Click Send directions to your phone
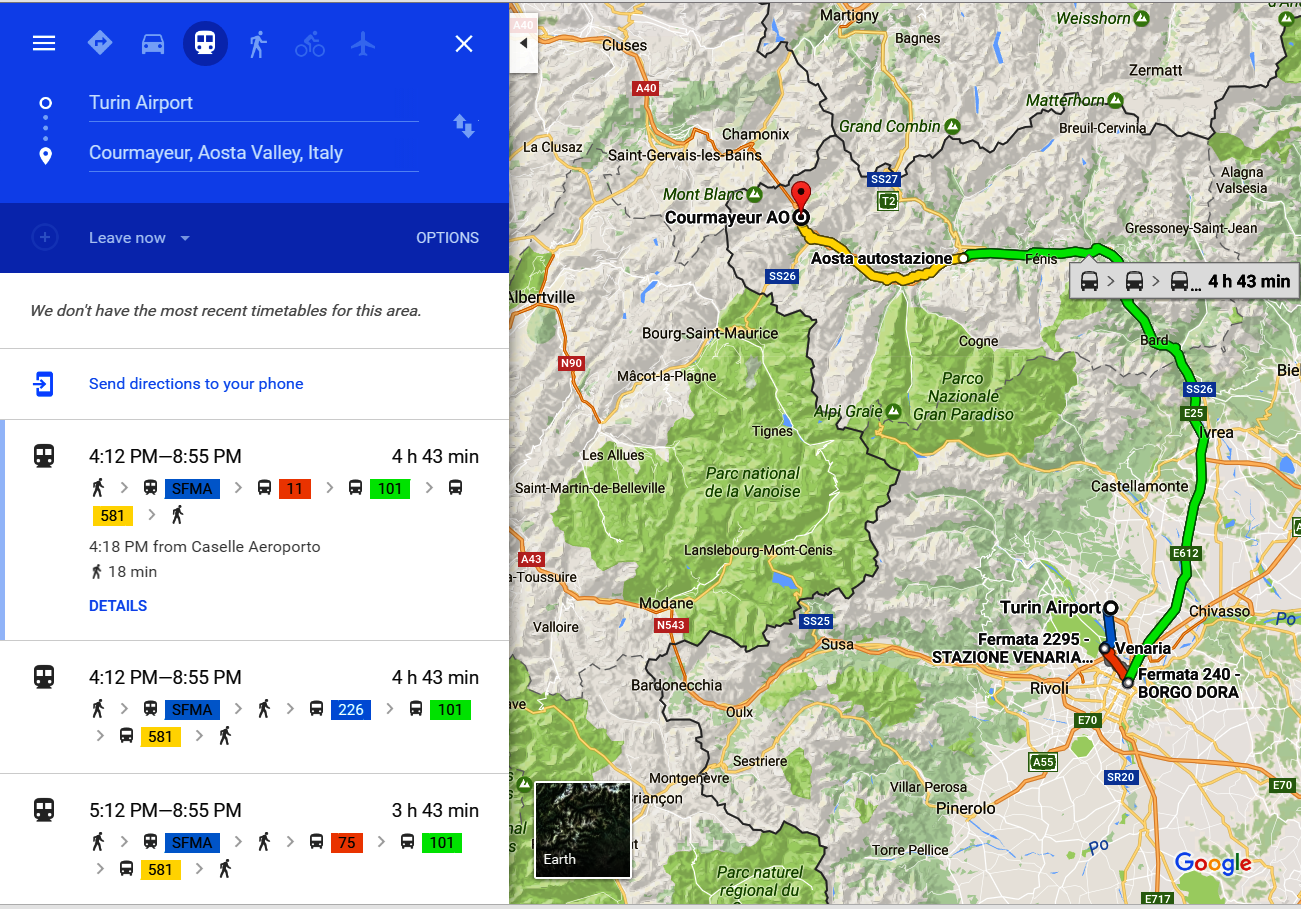 coord(196,384)
